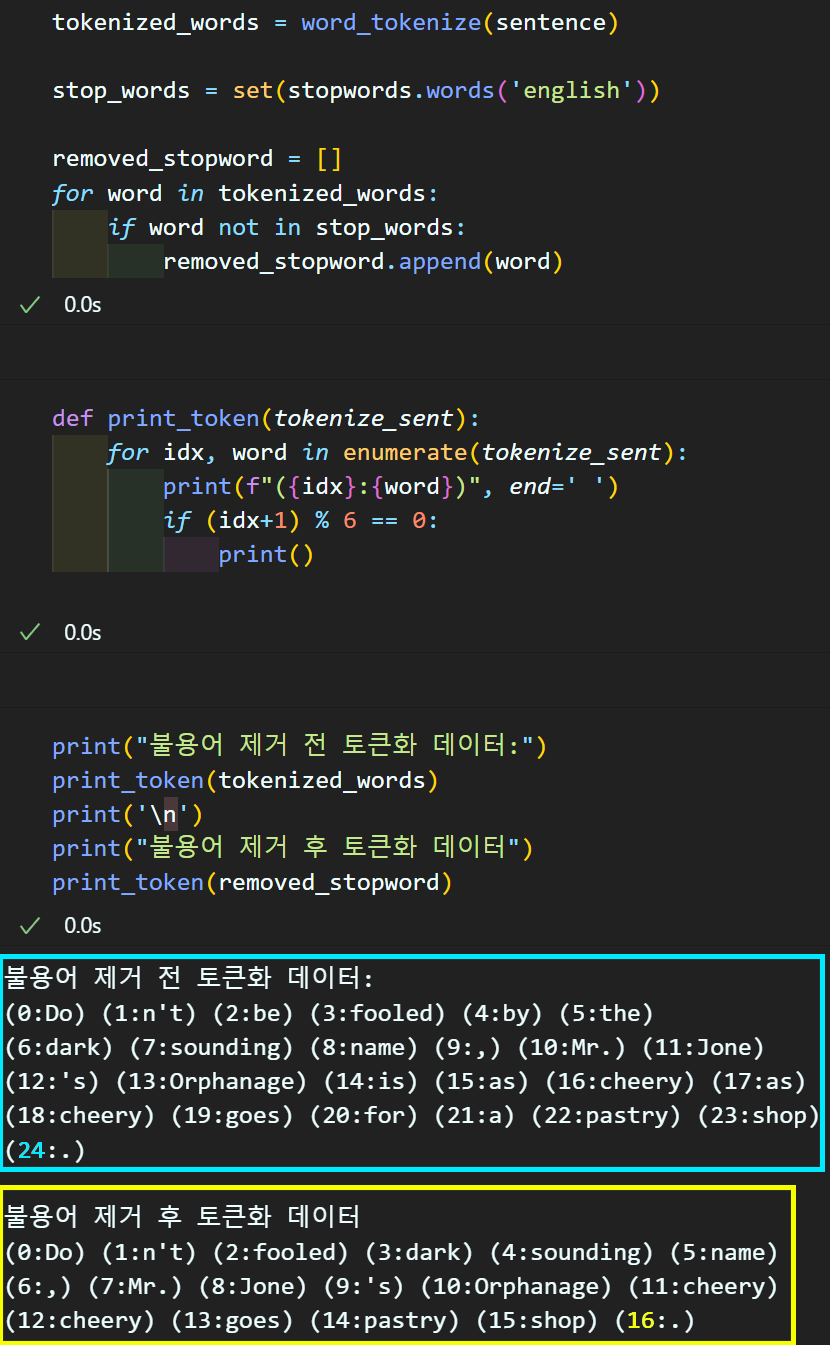Click the enumerate(tokenize_sent) for-loop line
The width and height of the screenshot is (830, 1345).
[x=397, y=452]
